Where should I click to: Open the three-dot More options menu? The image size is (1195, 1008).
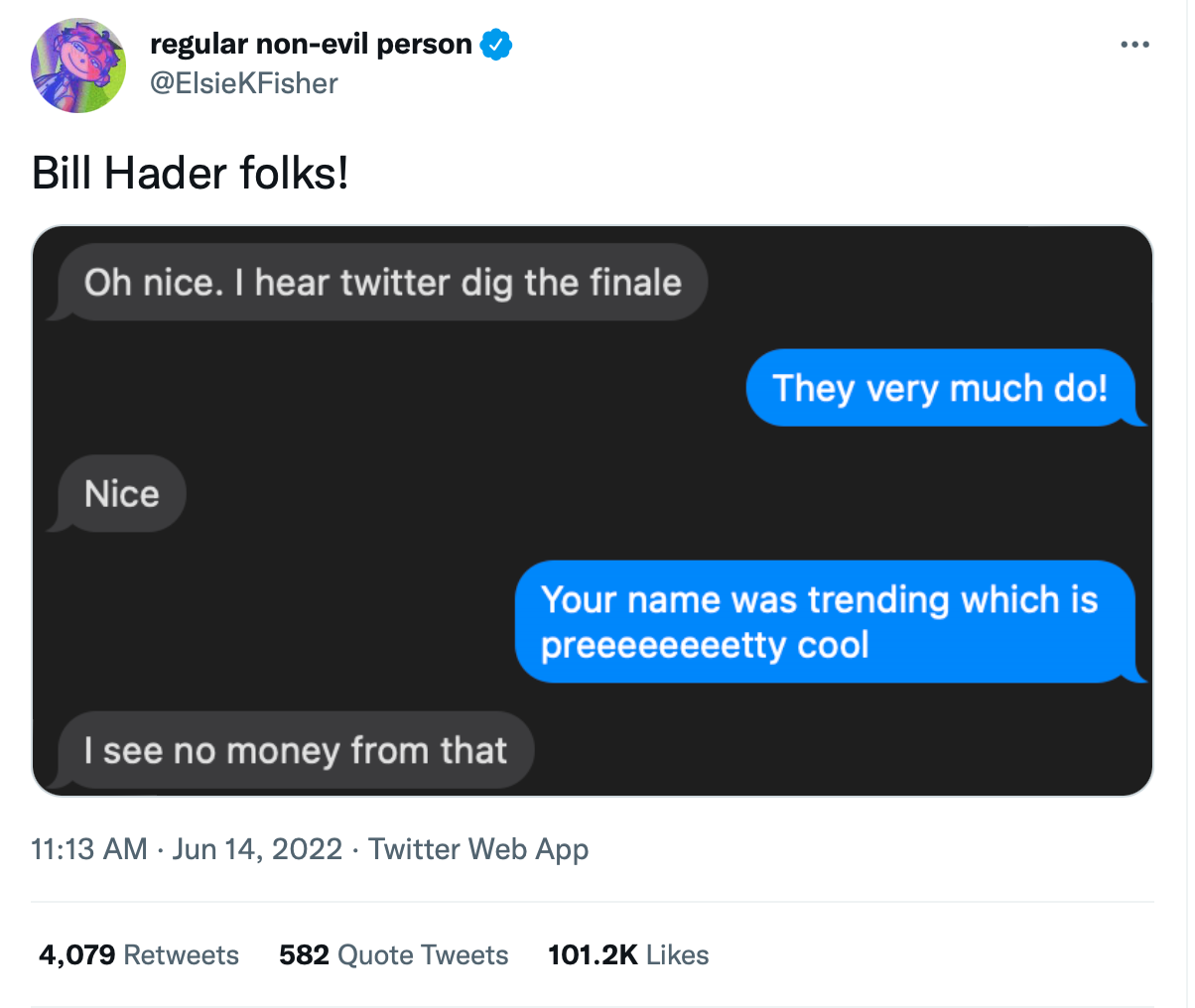pyautogui.click(x=1133, y=45)
